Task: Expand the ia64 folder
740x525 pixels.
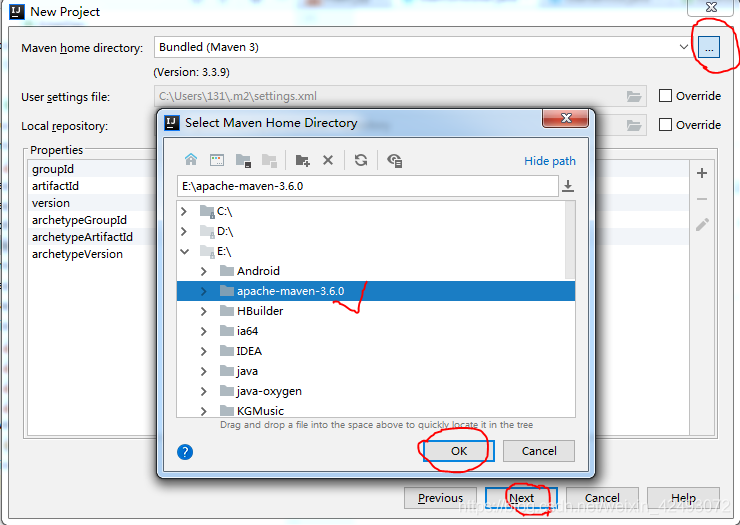Action: (203, 331)
